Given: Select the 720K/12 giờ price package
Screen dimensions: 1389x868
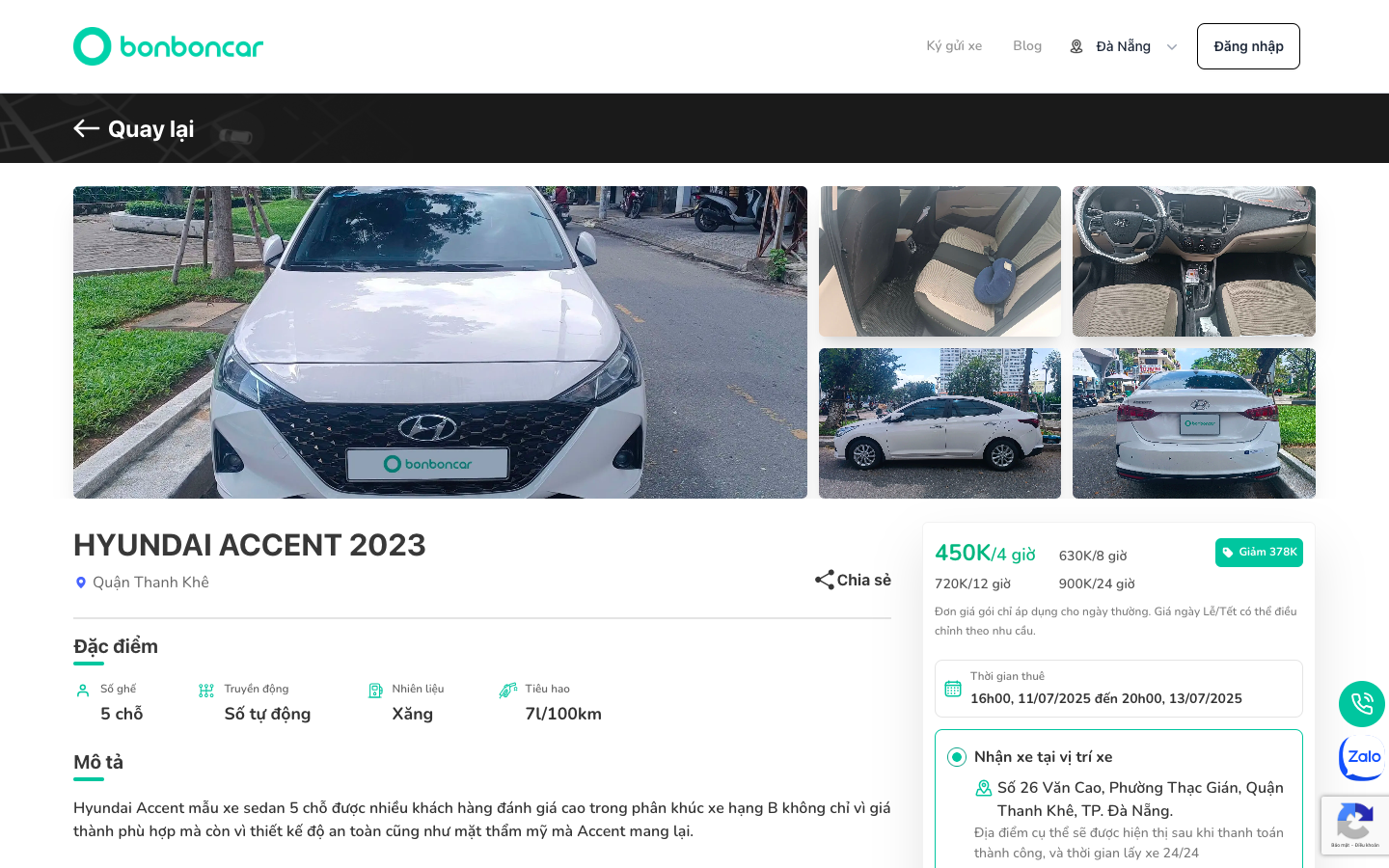Looking at the screenshot, I should point(972,583).
